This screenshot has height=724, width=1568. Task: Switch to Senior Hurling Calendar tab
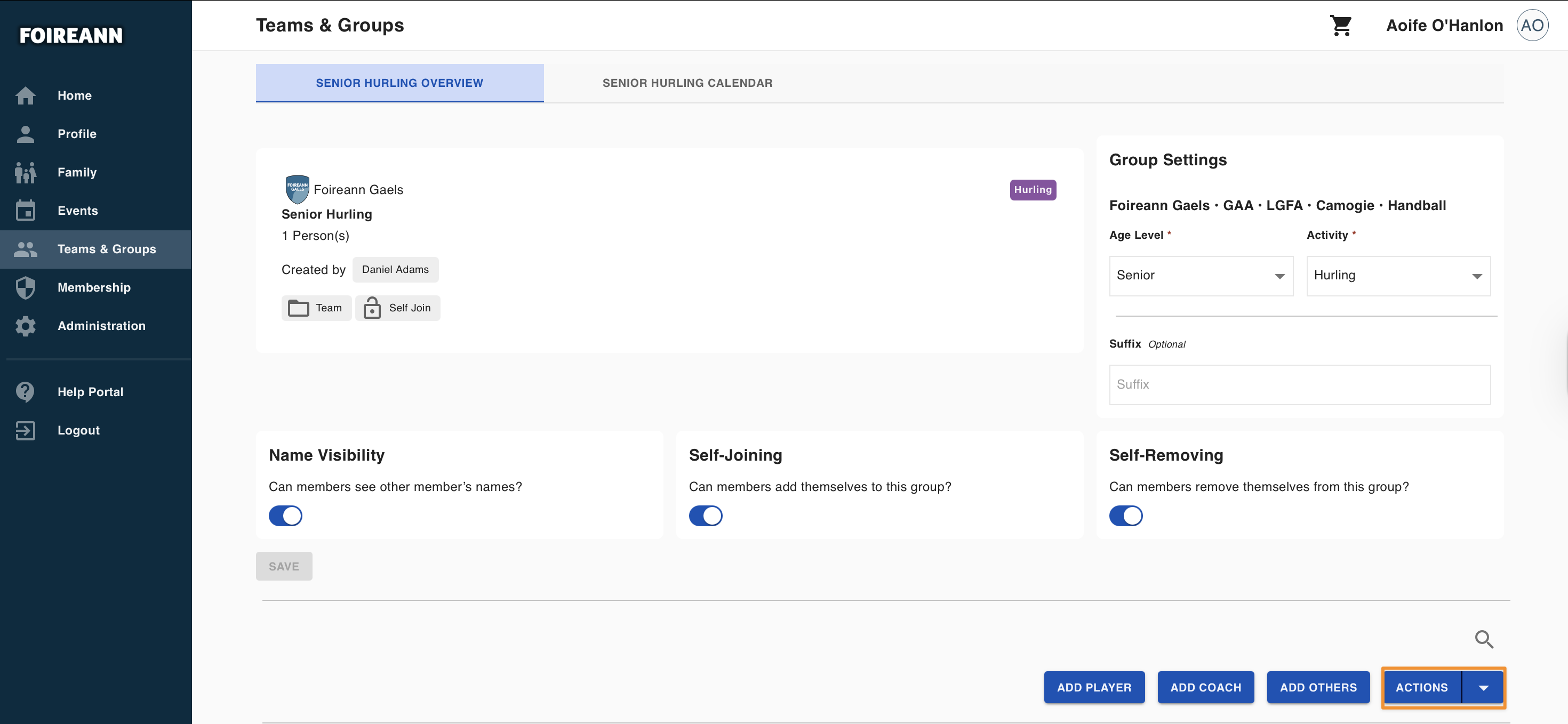tap(687, 83)
